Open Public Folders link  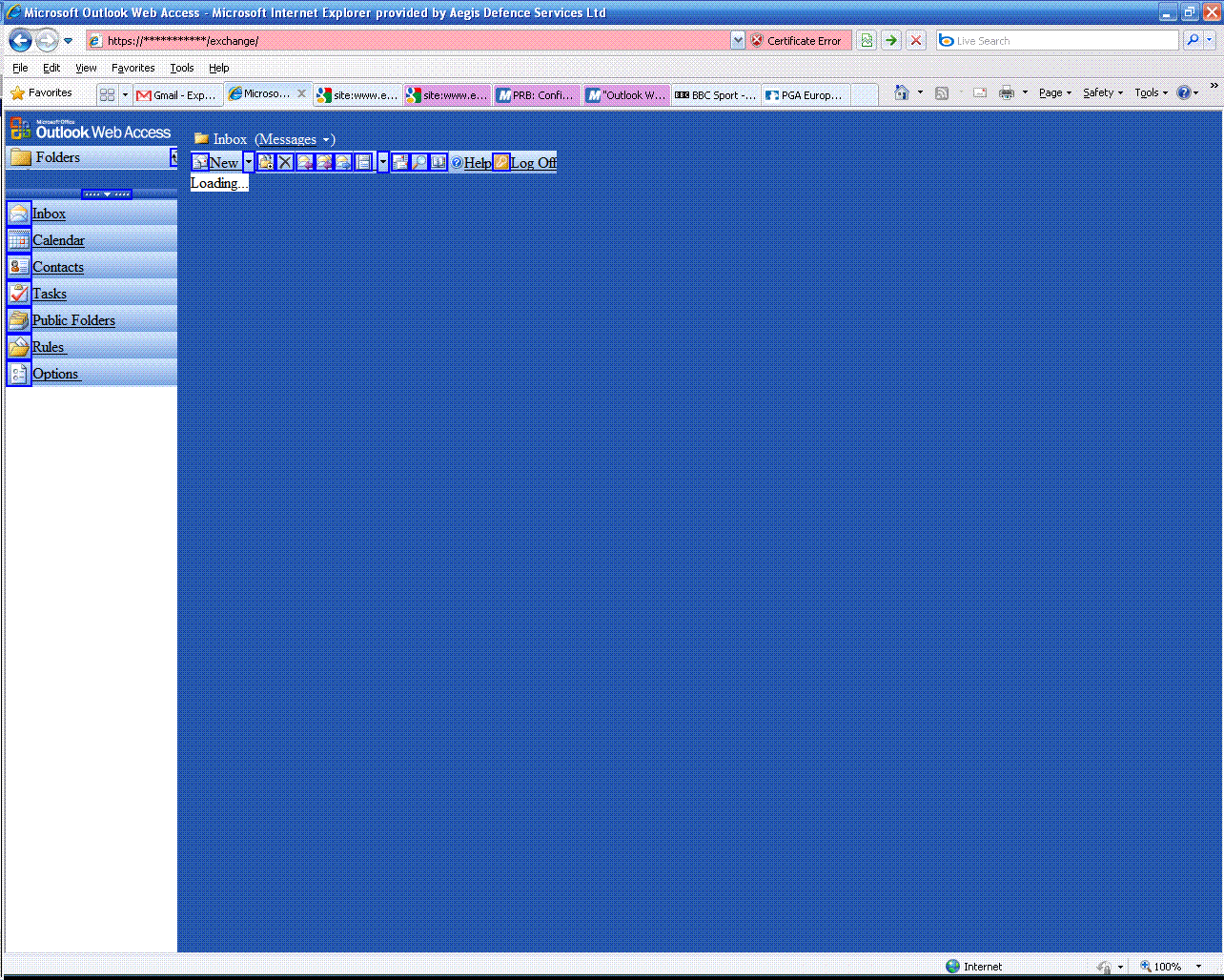[x=73, y=320]
